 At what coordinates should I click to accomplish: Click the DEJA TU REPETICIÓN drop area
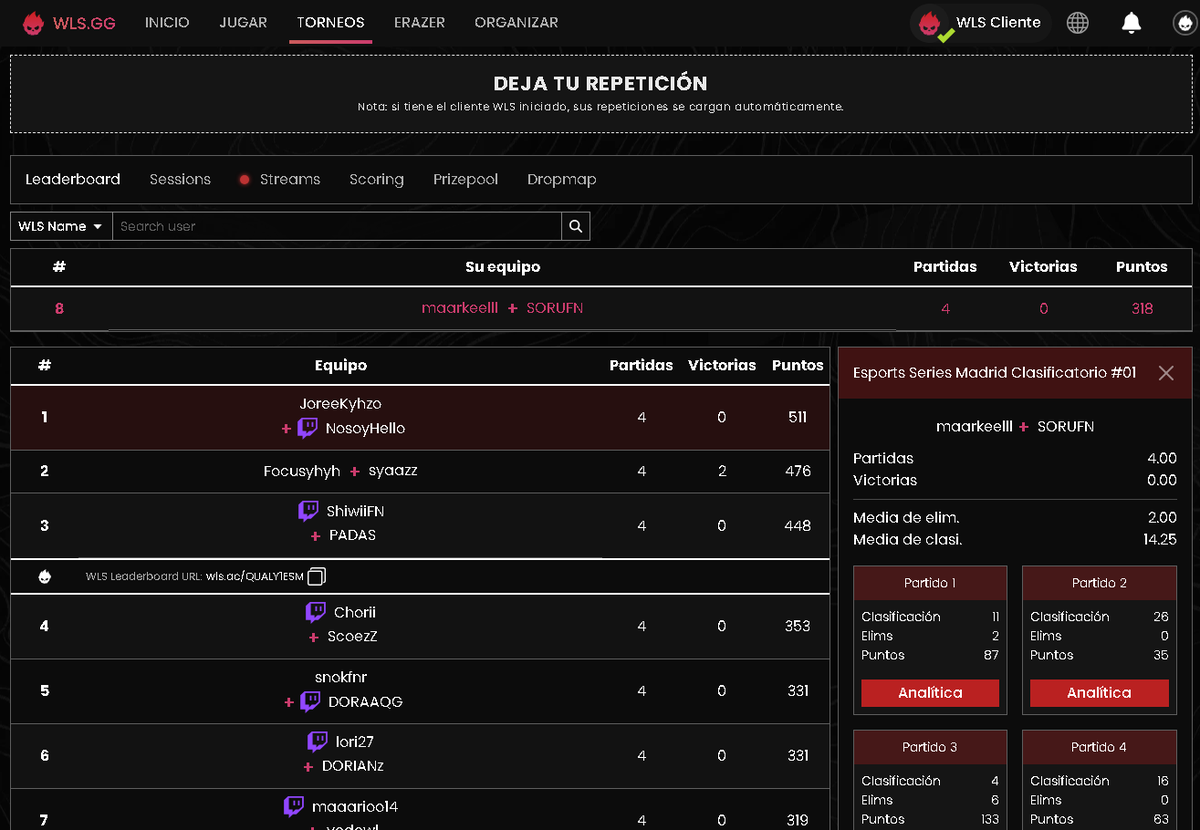click(x=601, y=94)
